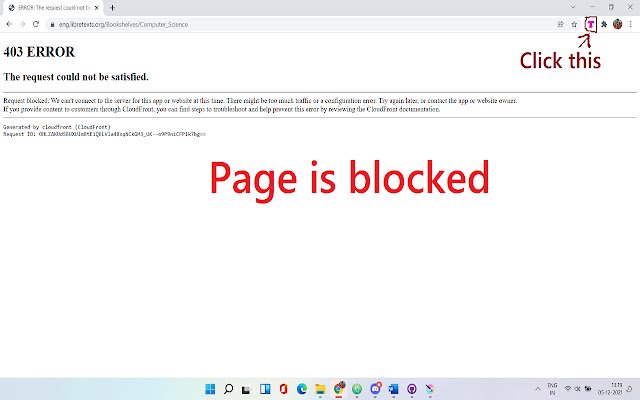Open the clock and date panel
Viewport: 640px width, 400px height.
coord(615,388)
